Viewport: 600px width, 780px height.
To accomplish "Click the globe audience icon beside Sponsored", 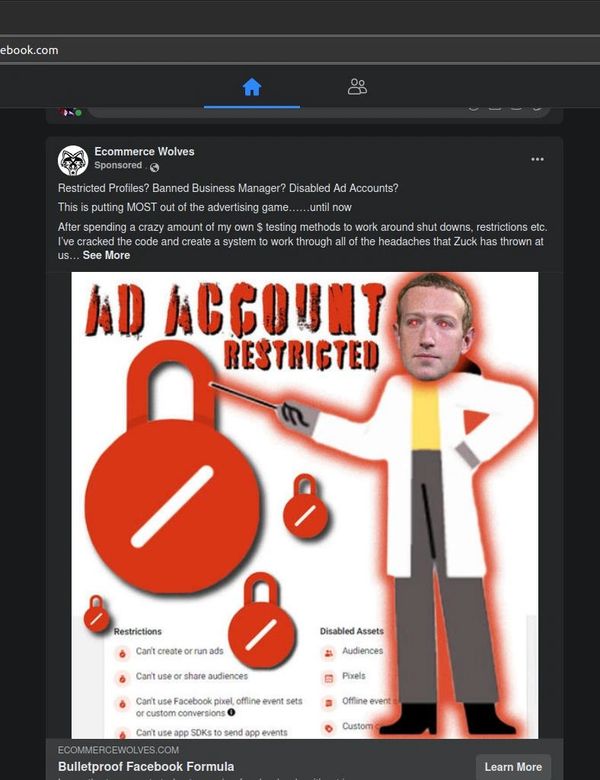I will coord(155,167).
